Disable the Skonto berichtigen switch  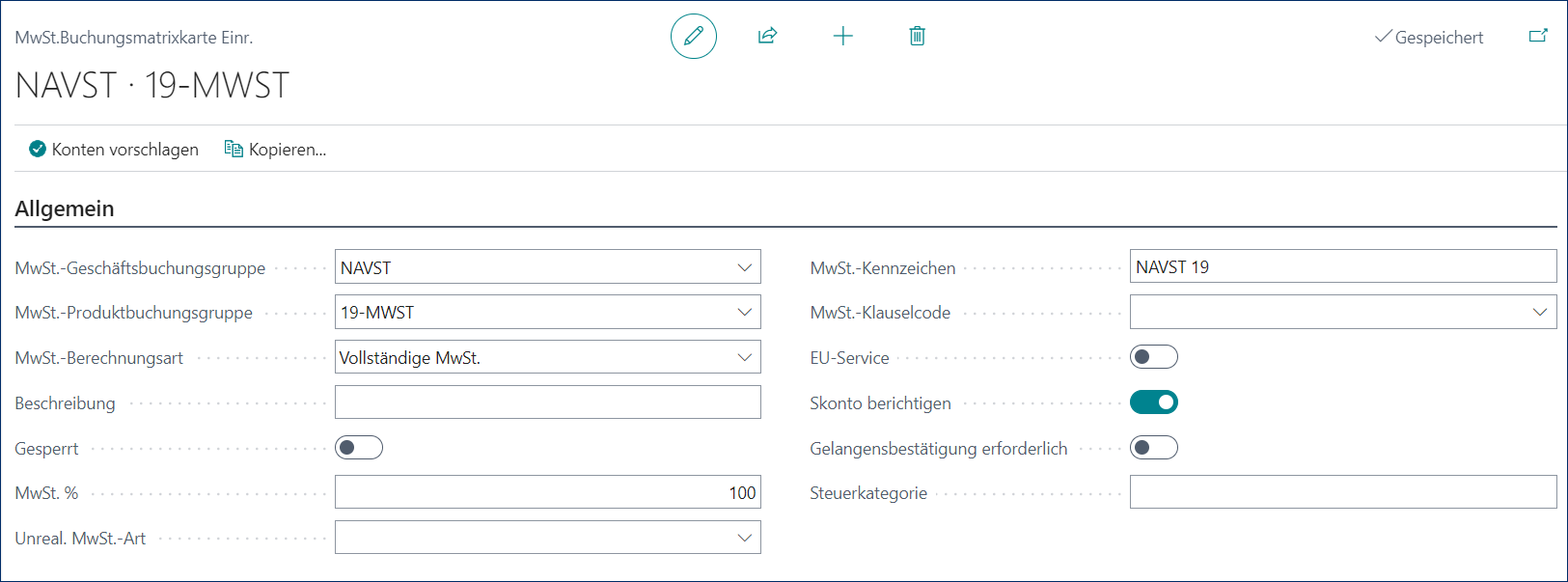pyautogui.click(x=1154, y=402)
